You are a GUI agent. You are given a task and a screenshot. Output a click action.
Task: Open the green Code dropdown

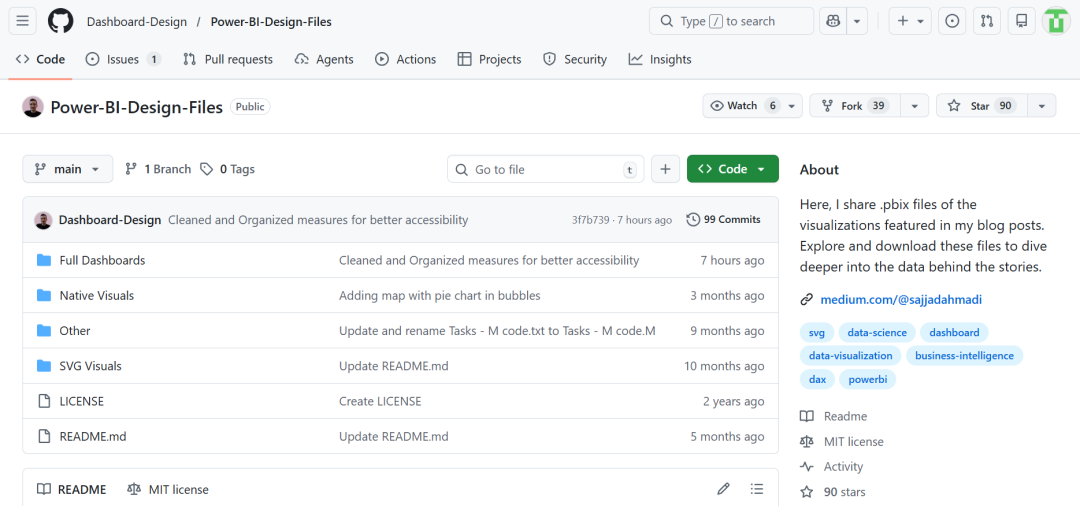[x=732, y=169]
